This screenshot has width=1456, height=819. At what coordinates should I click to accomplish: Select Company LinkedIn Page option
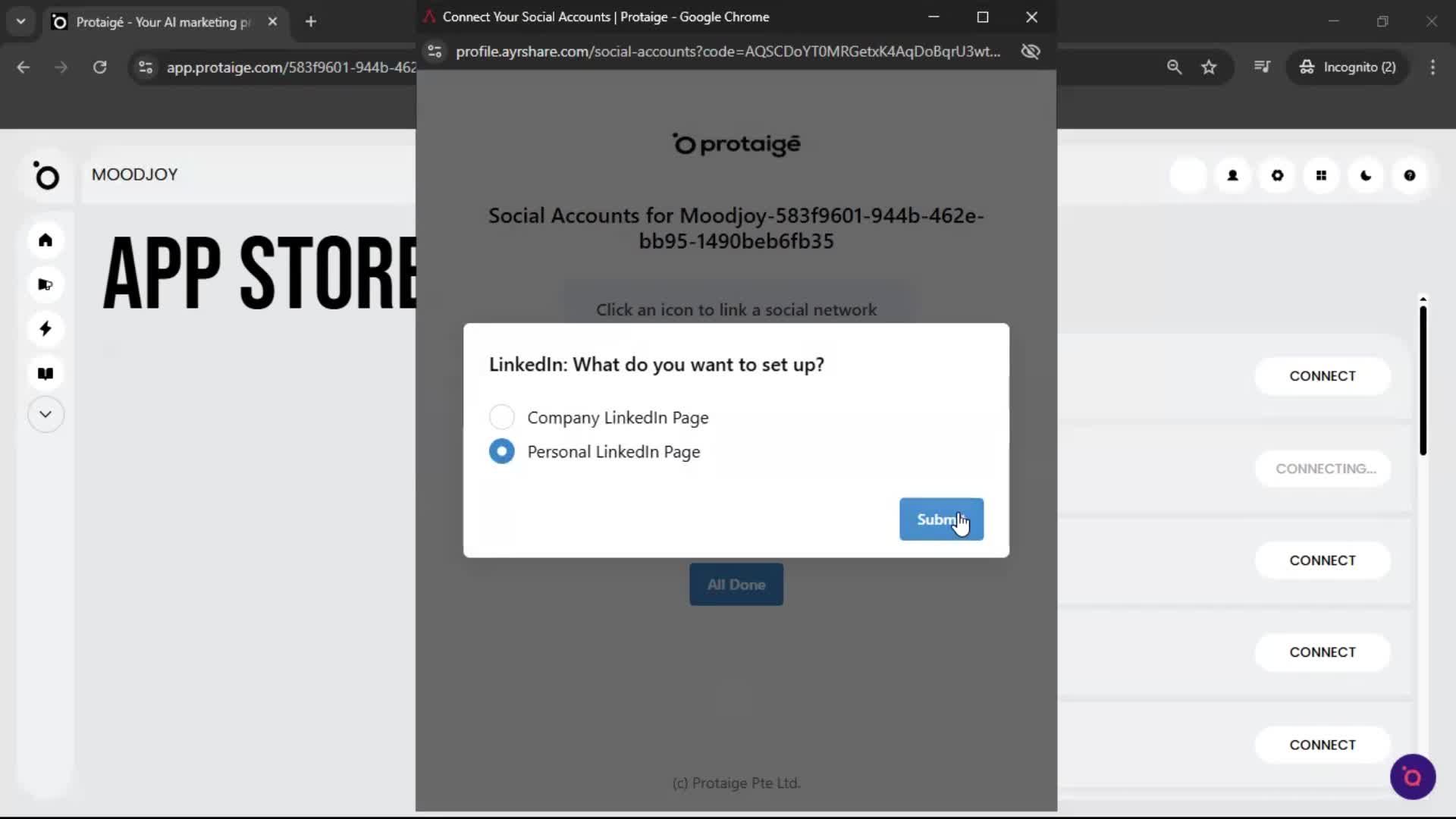pos(501,416)
